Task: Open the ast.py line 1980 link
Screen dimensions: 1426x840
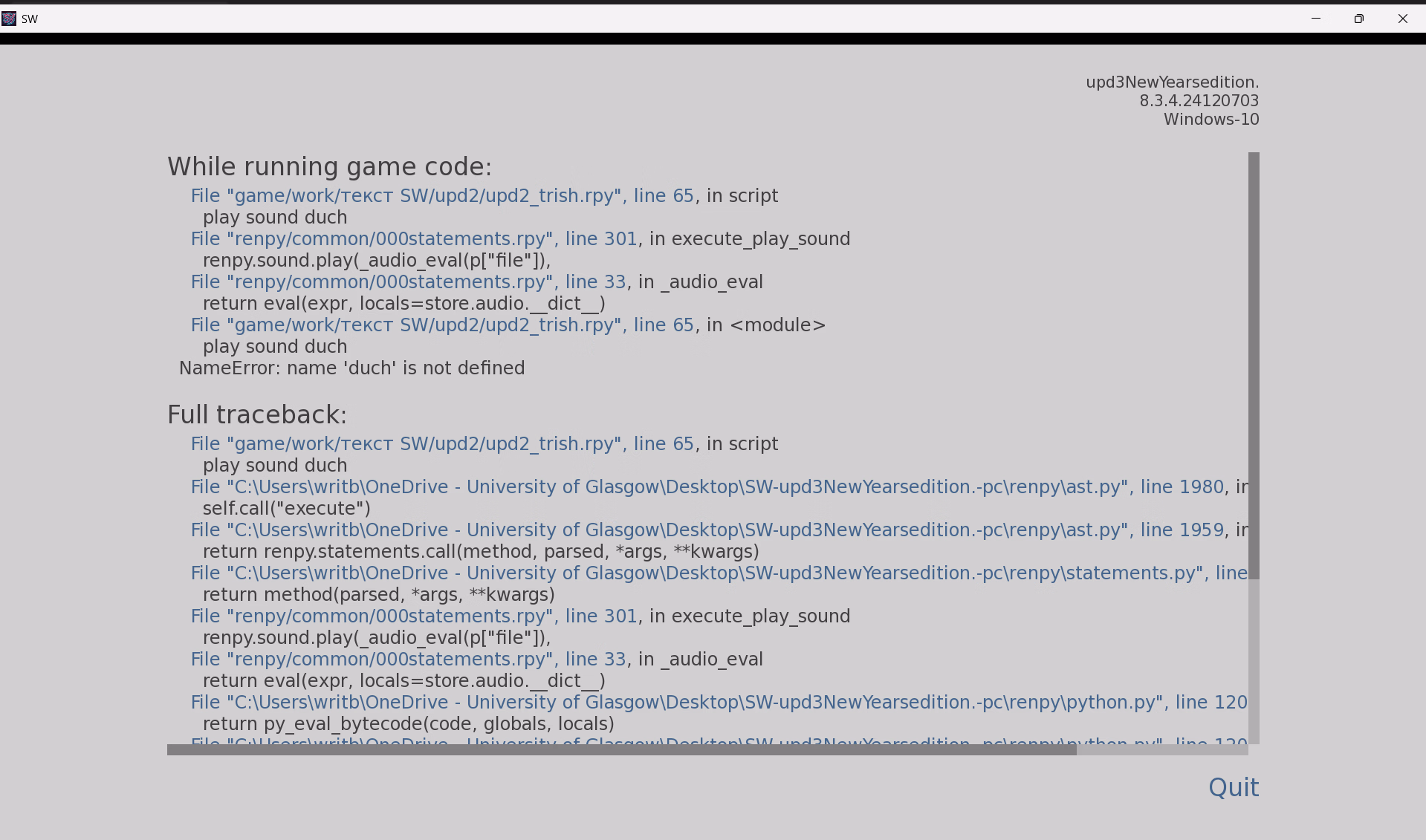Action: 706,486
